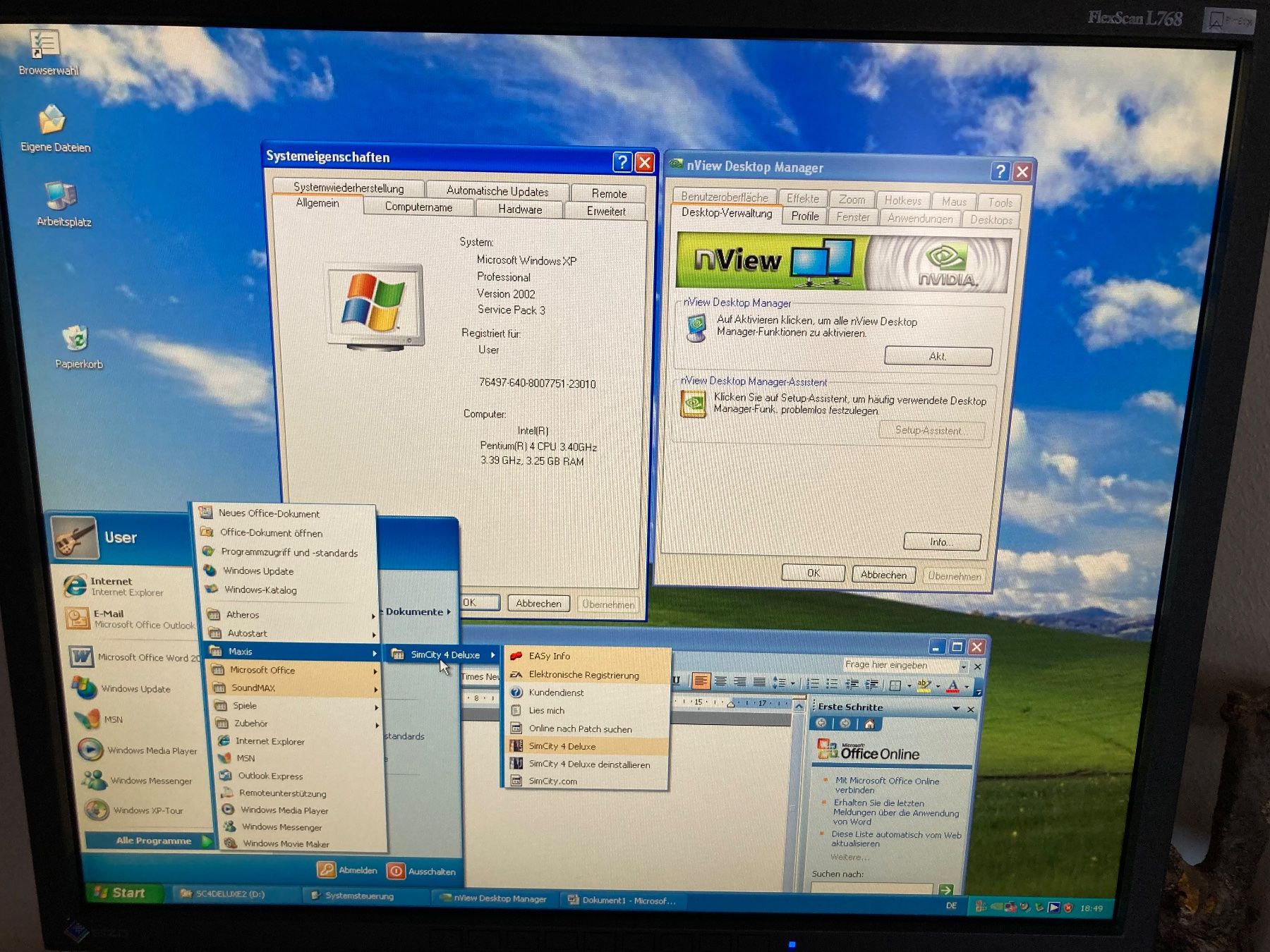Switch to Computername tab
Screen dimensions: 1270x952
tap(418, 207)
